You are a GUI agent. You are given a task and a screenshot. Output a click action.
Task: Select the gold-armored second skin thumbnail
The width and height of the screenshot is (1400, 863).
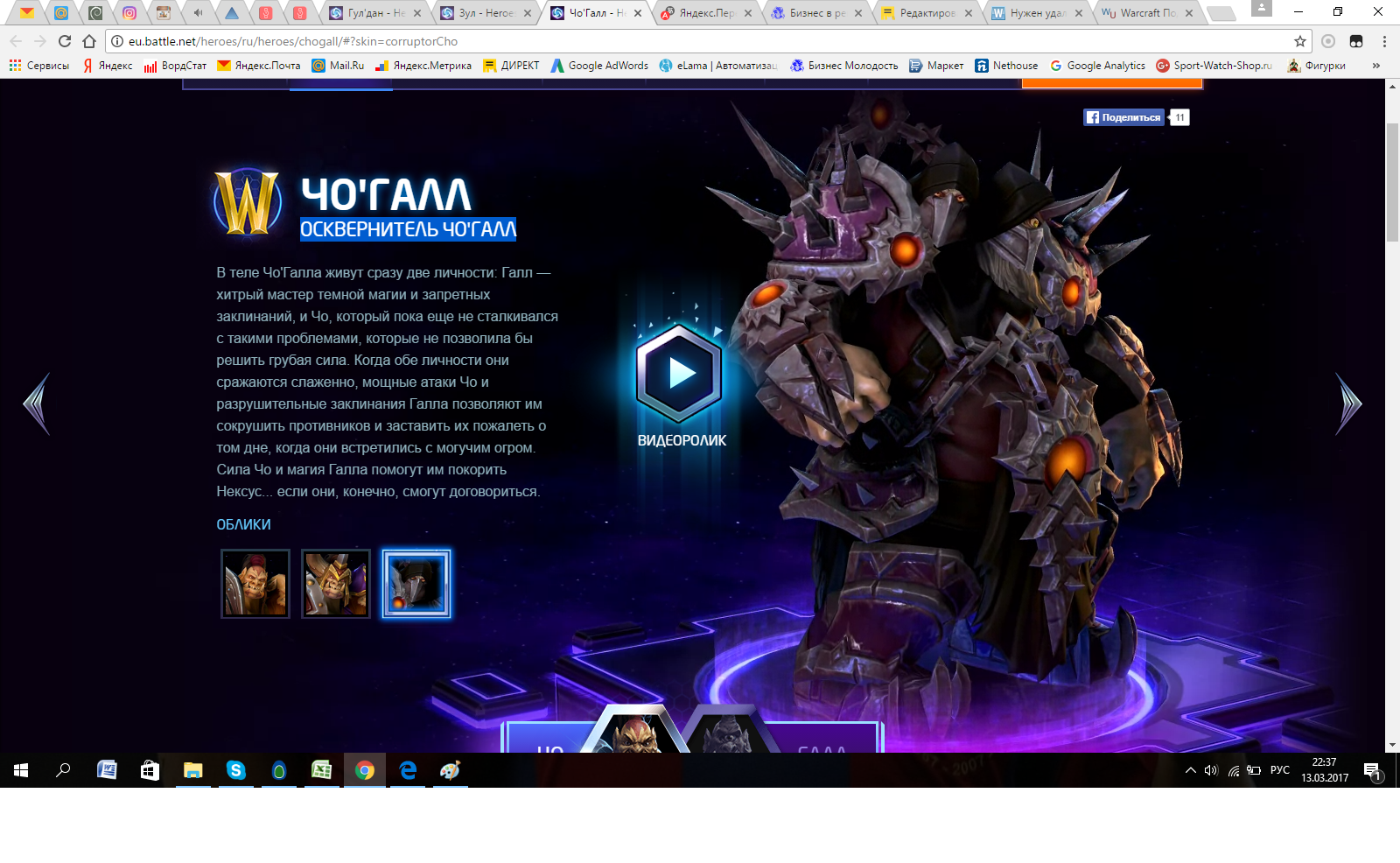coord(336,584)
